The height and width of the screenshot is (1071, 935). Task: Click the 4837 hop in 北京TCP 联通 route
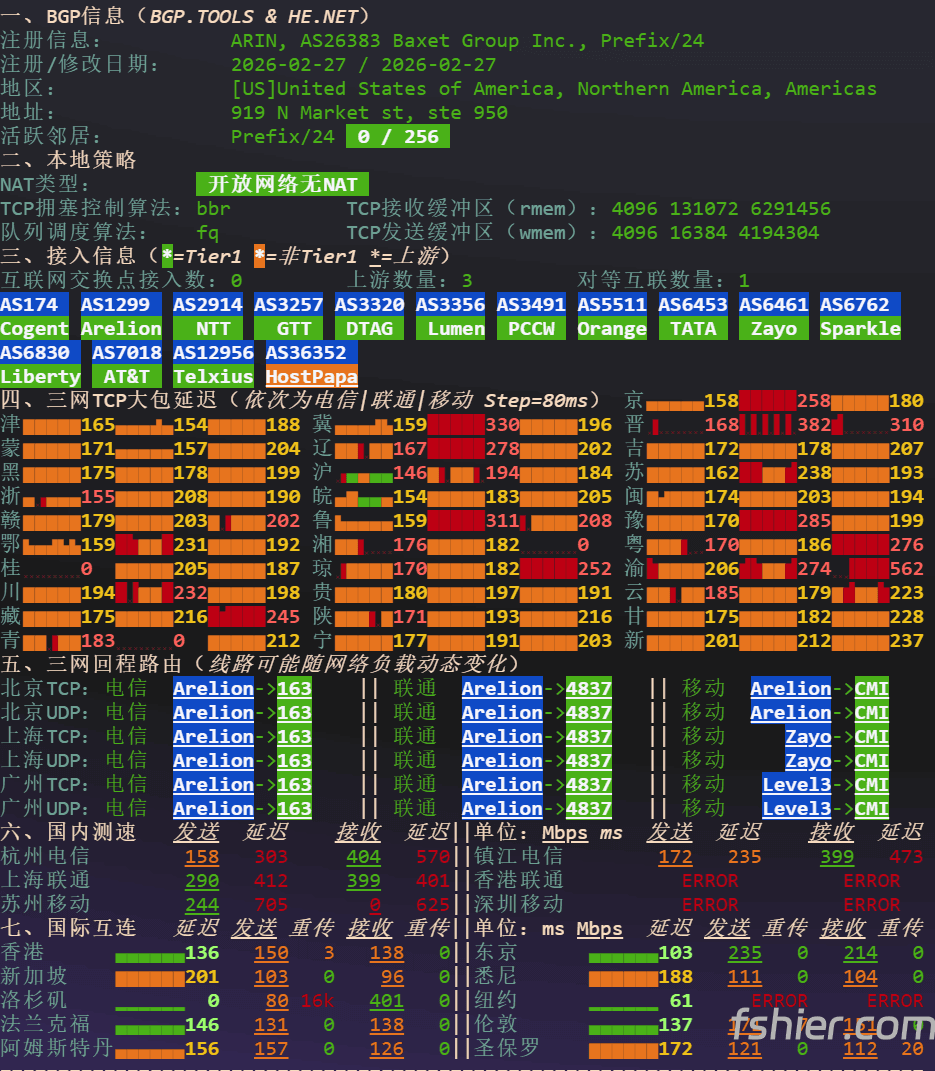pos(588,689)
